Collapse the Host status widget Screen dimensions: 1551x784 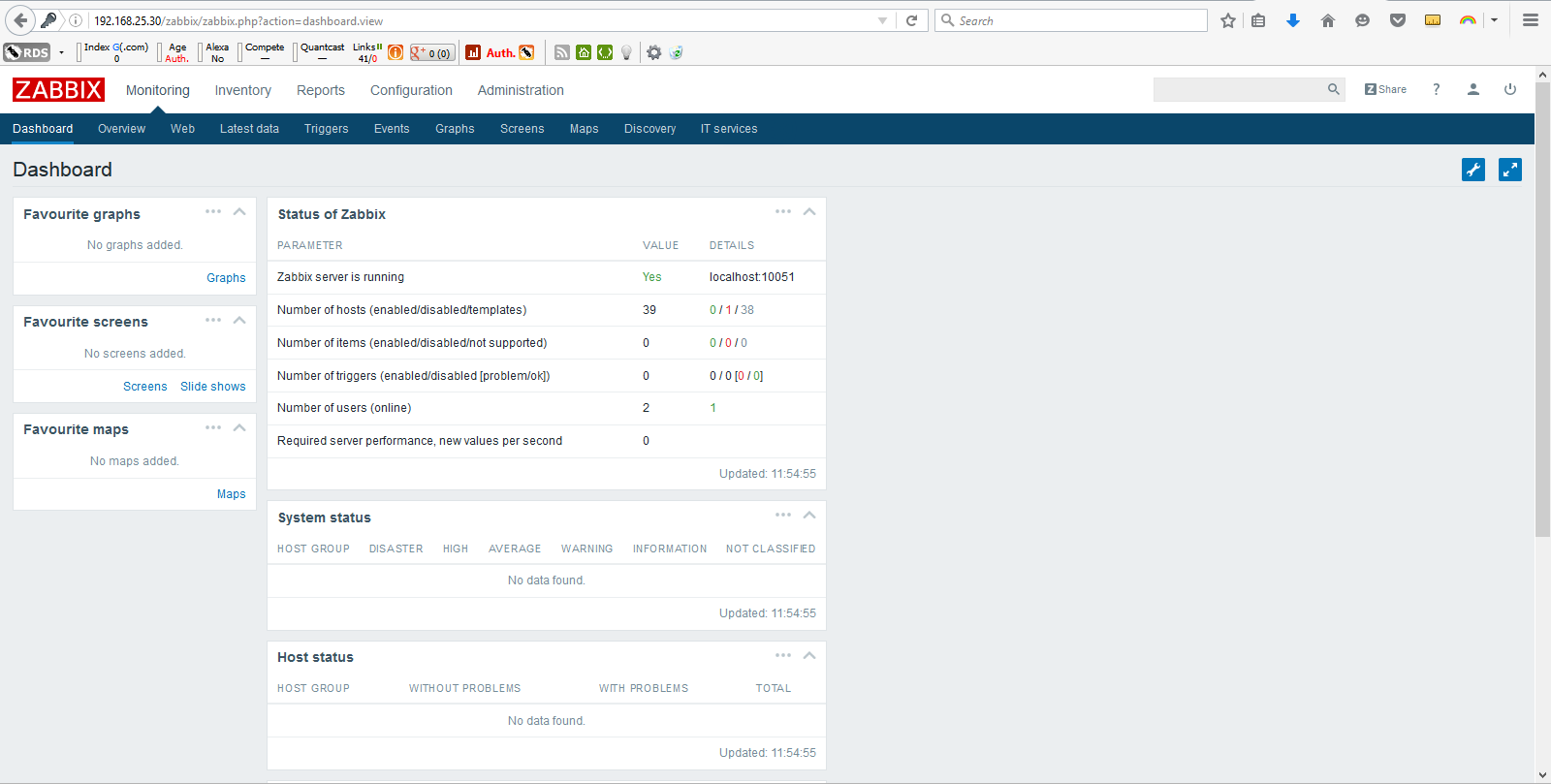(x=809, y=656)
